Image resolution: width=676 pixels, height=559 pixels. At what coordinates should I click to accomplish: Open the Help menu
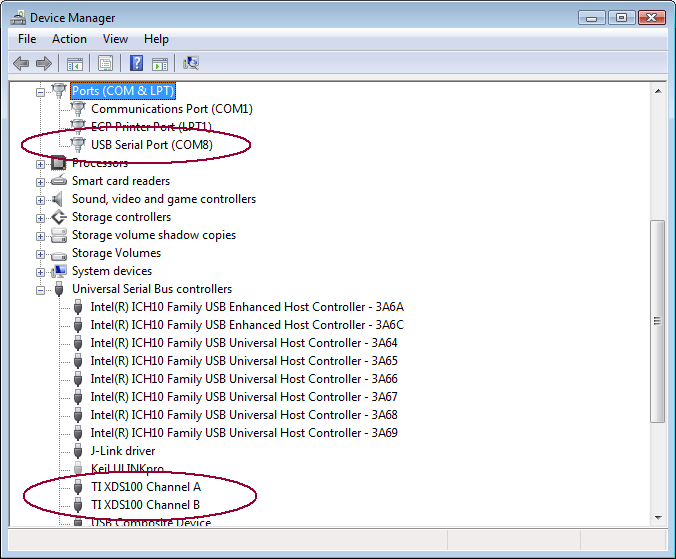click(x=156, y=39)
